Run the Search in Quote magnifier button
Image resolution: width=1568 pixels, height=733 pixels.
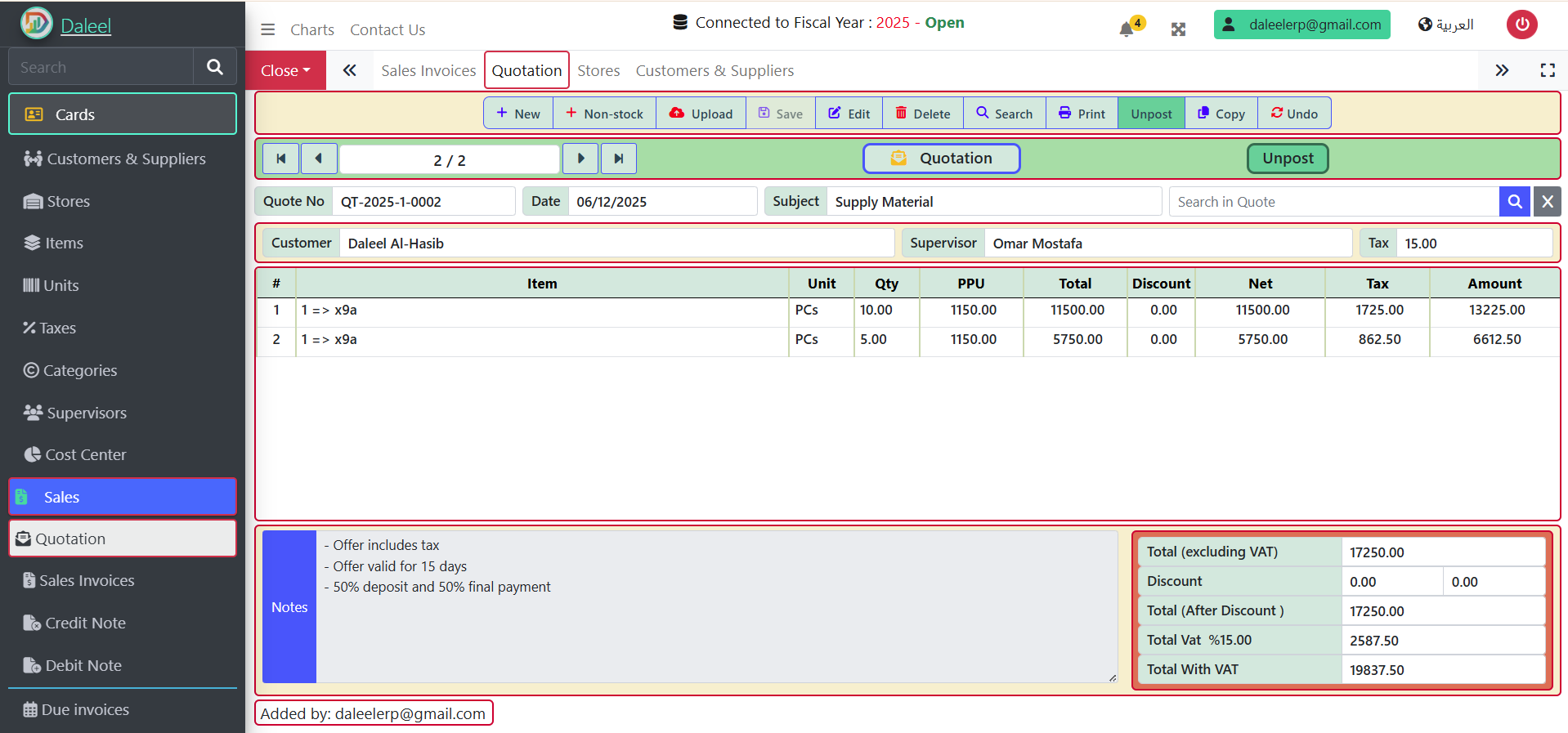pyautogui.click(x=1514, y=202)
